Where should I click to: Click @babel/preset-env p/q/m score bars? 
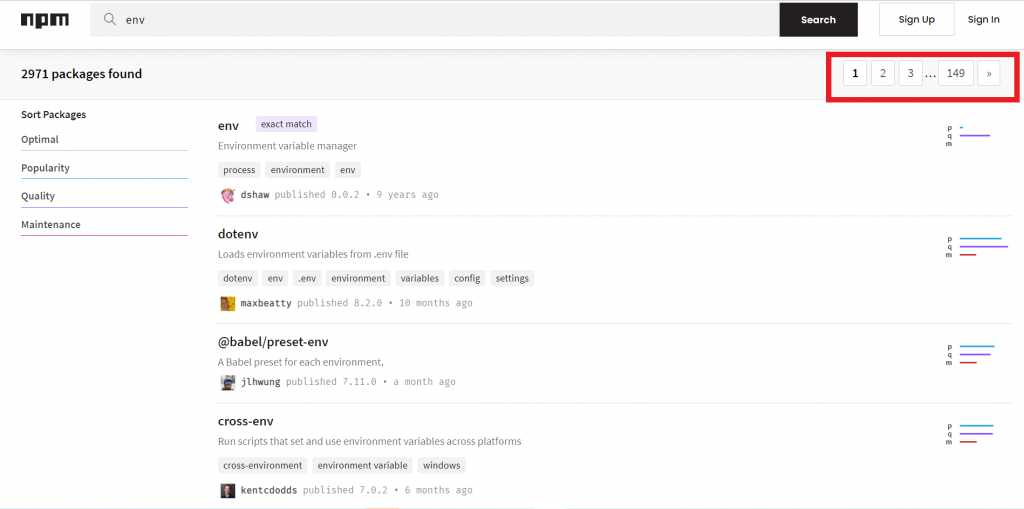click(970, 355)
